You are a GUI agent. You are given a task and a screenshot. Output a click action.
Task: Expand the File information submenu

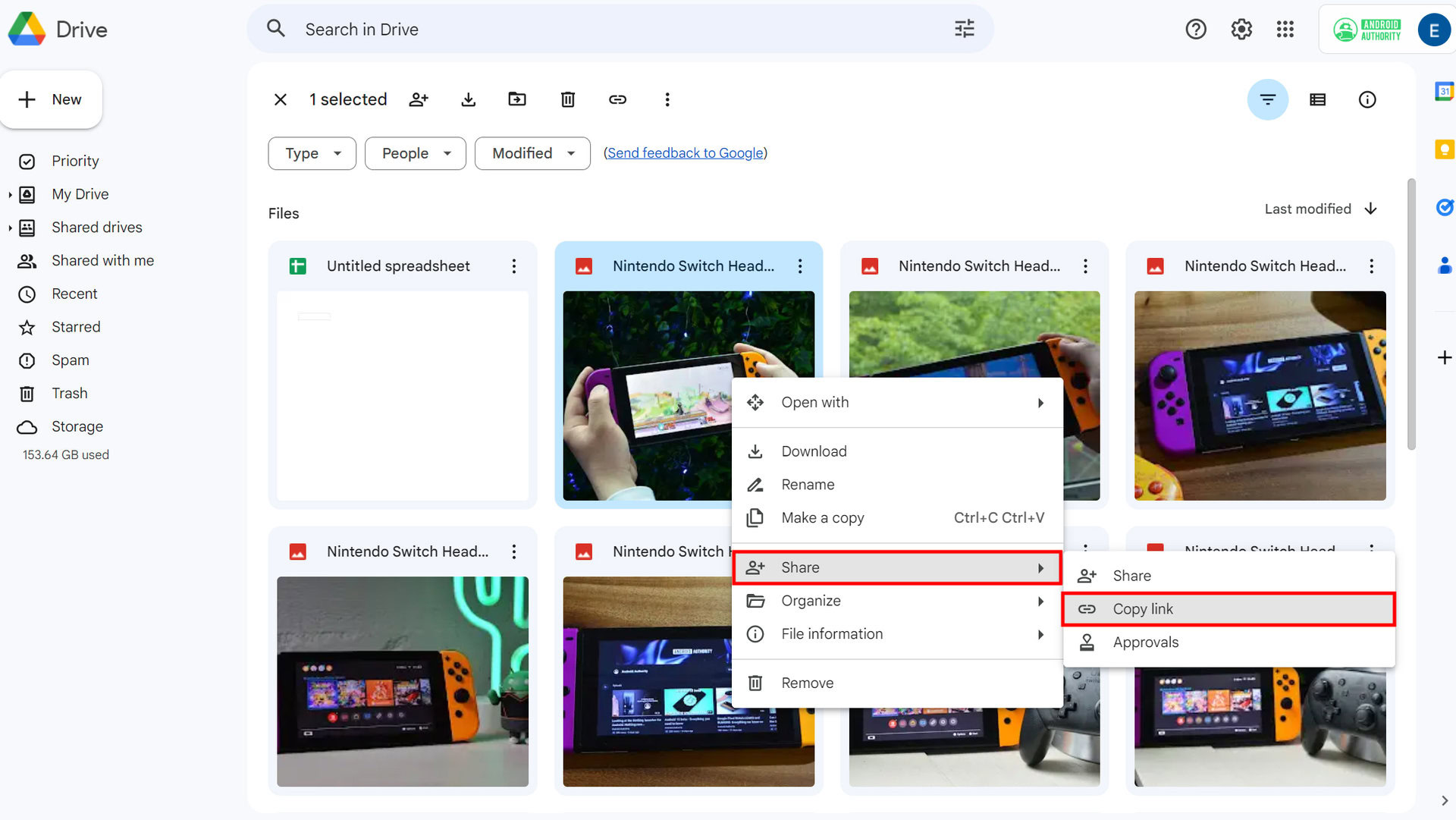pos(897,634)
